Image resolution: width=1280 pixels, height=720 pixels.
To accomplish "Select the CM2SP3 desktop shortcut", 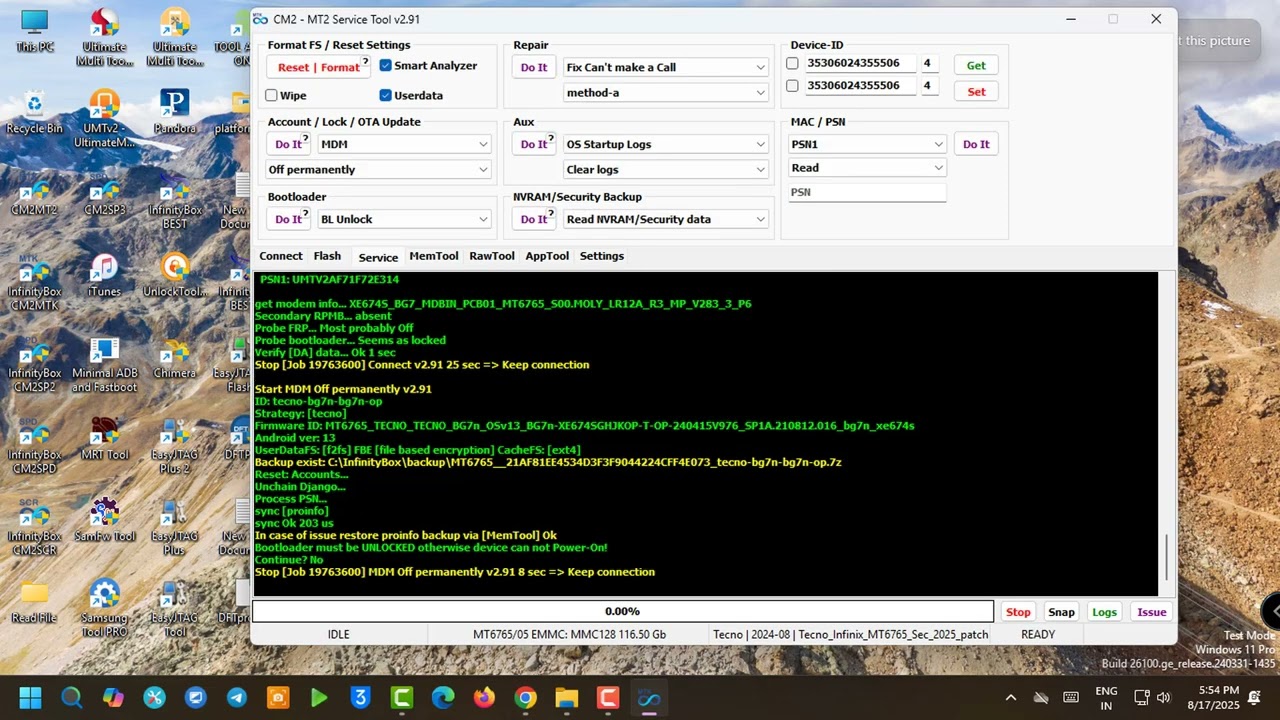I will [x=104, y=194].
